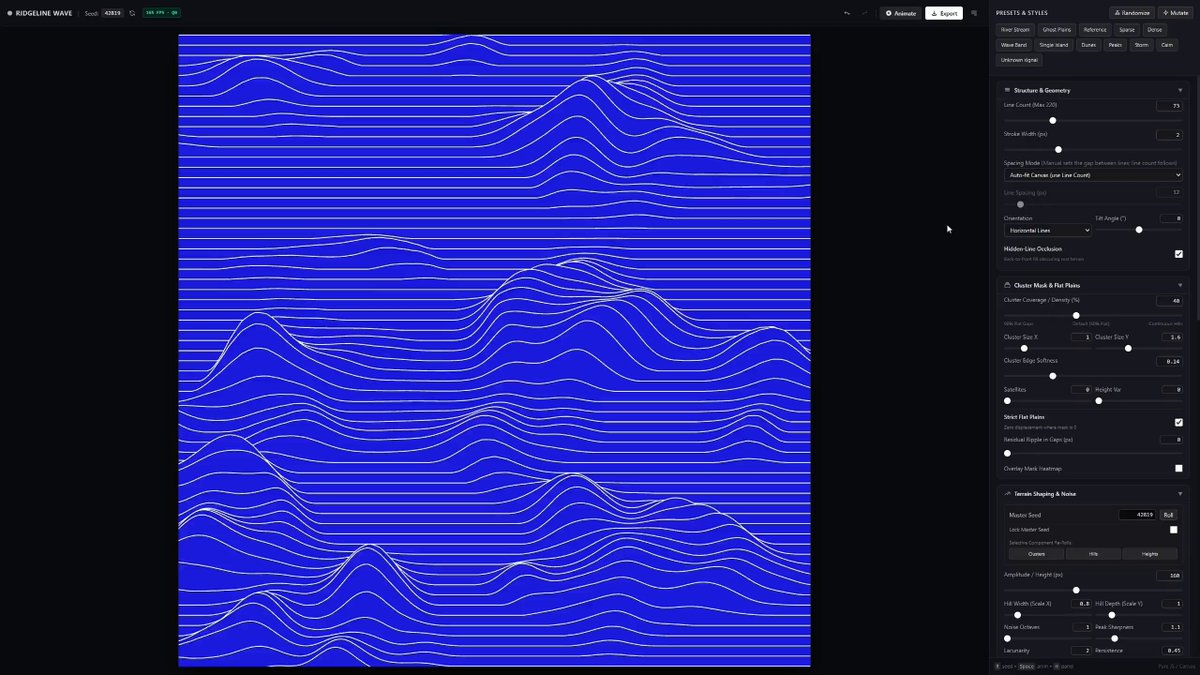Enable Lock Master Seed checkbox
Image resolution: width=1200 pixels, height=675 pixels.
1173,530
